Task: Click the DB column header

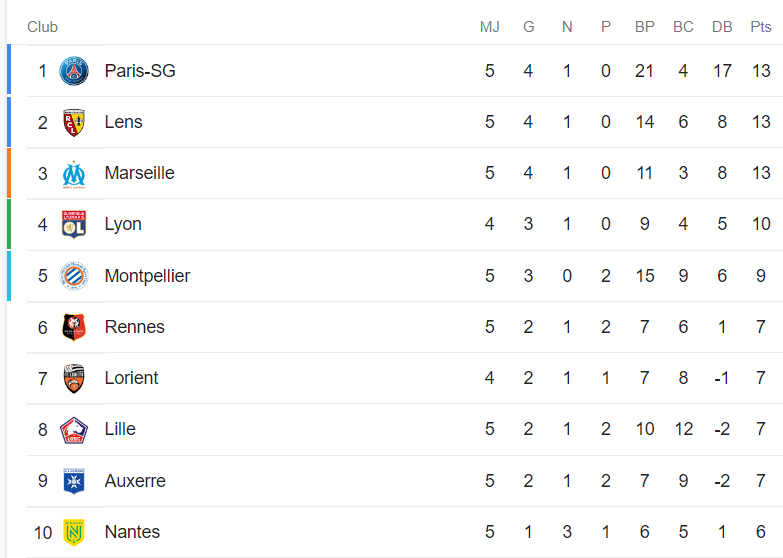Action: (722, 27)
